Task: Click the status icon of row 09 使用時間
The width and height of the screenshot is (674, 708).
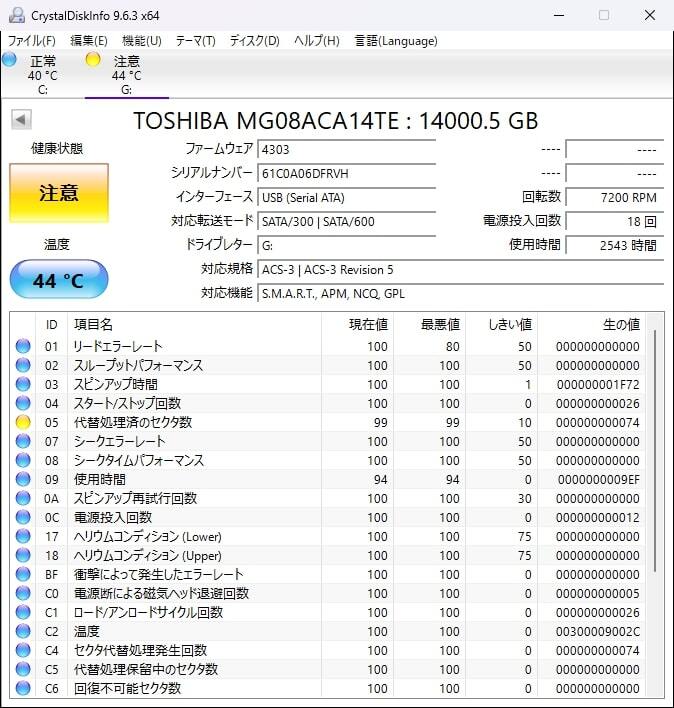Action: pyautogui.click(x=23, y=479)
